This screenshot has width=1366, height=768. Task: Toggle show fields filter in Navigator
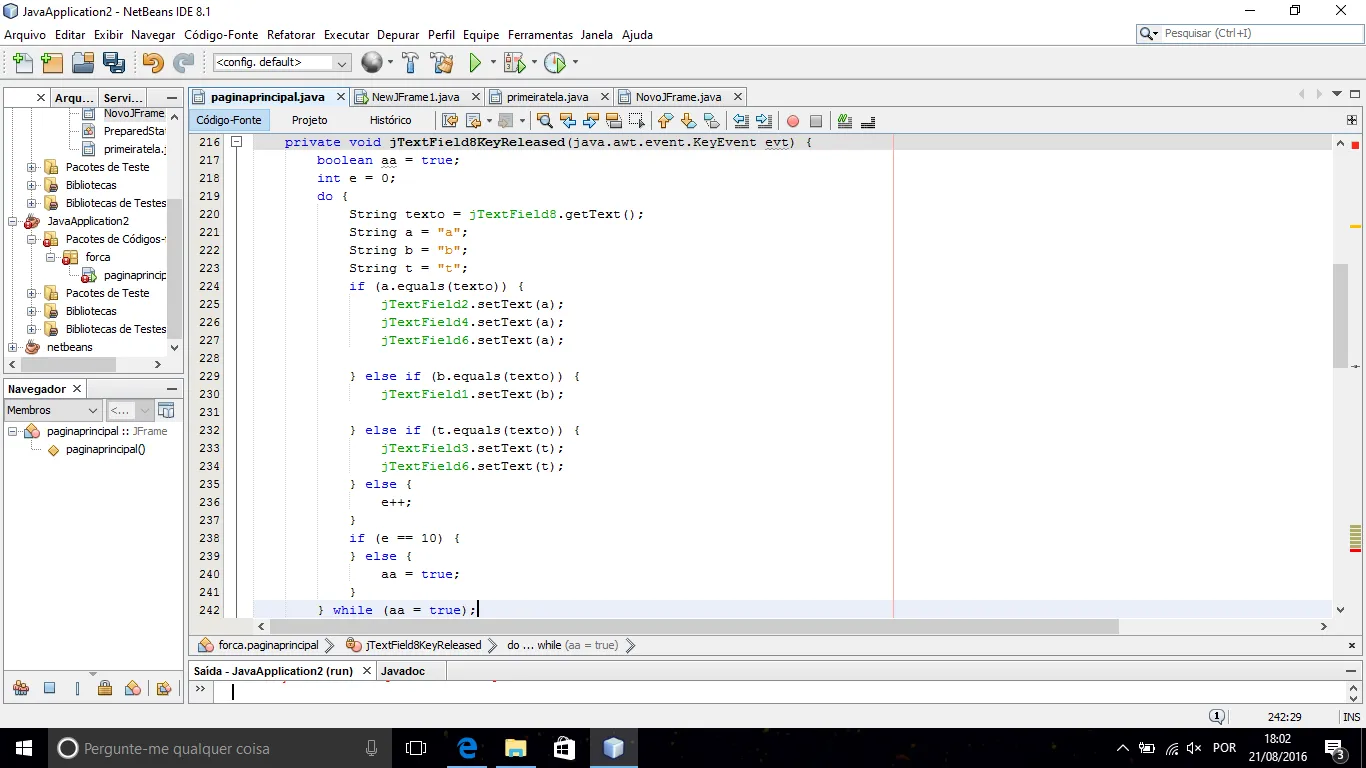pyautogui.click(x=49, y=688)
